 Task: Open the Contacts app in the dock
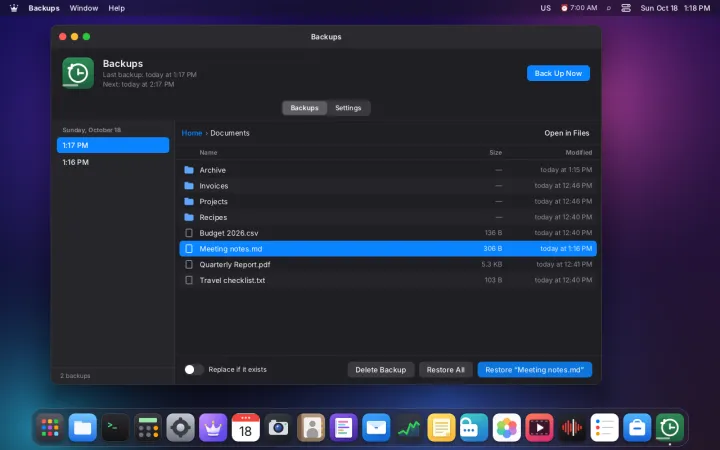coord(311,428)
